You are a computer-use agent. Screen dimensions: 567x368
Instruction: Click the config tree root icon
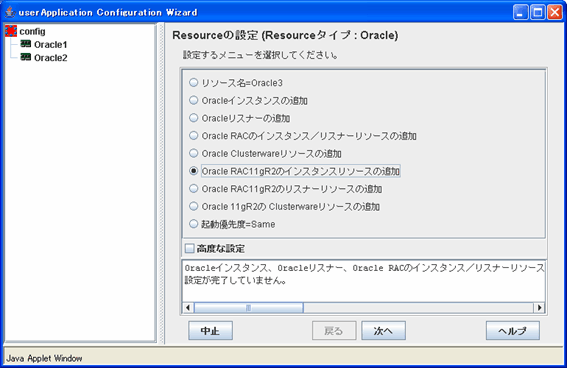pos(11,31)
